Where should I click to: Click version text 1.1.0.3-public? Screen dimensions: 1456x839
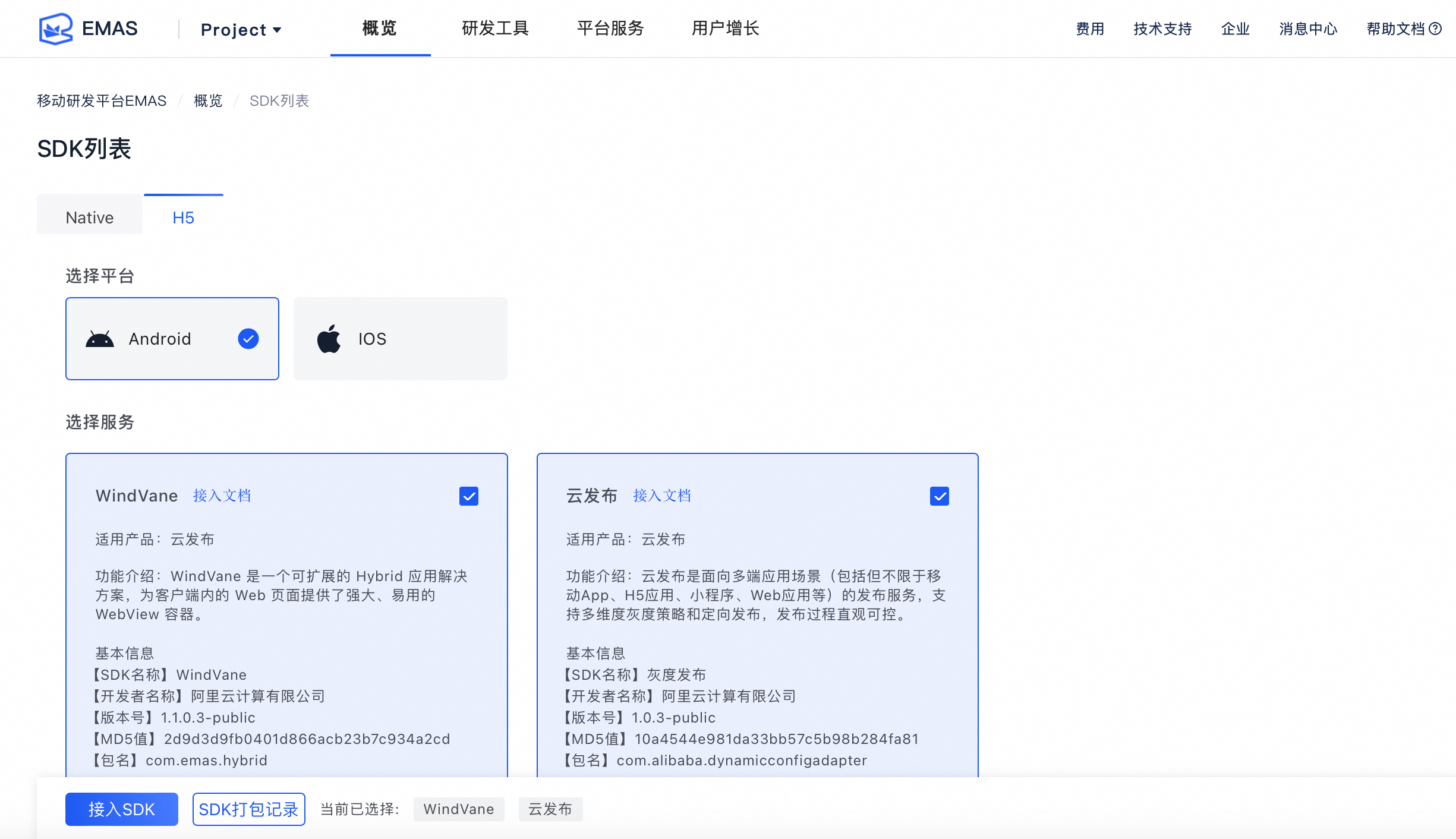208,717
